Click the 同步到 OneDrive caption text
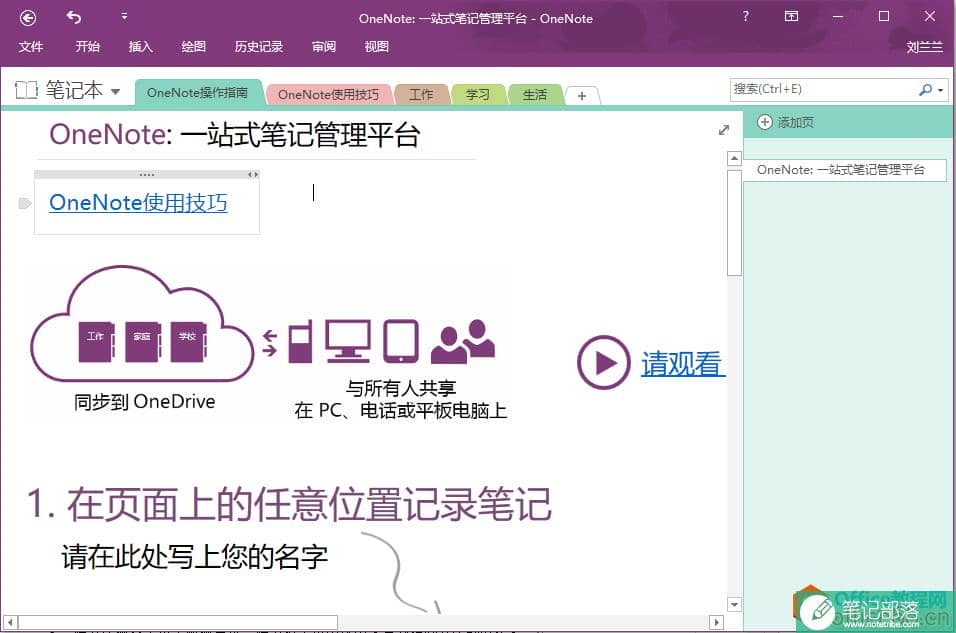Image resolution: width=956 pixels, height=633 pixels. [x=144, y=401]
